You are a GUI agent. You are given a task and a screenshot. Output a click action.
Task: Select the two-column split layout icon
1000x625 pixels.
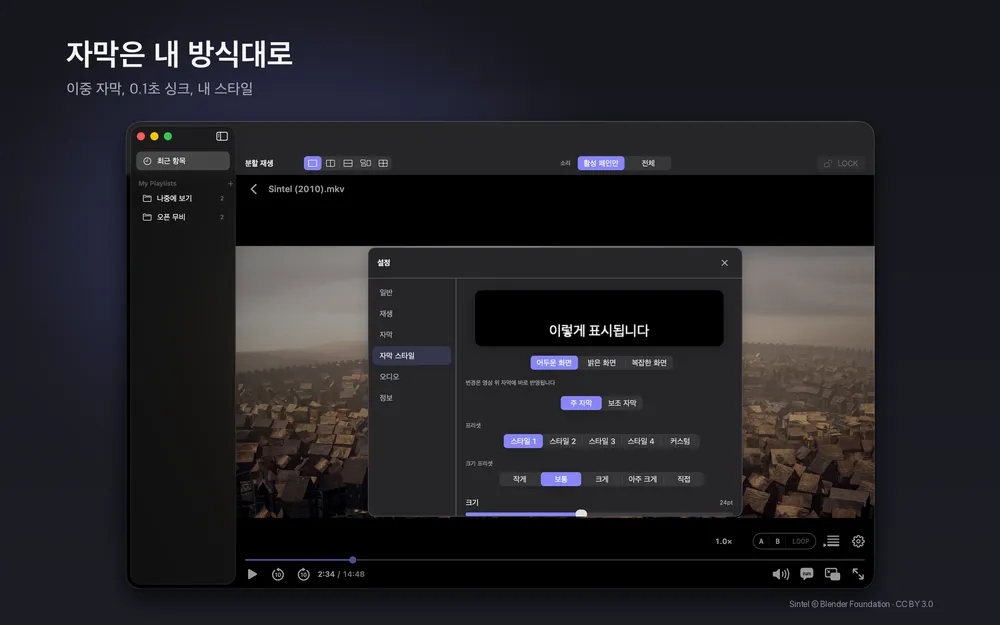tap(330, 163)
